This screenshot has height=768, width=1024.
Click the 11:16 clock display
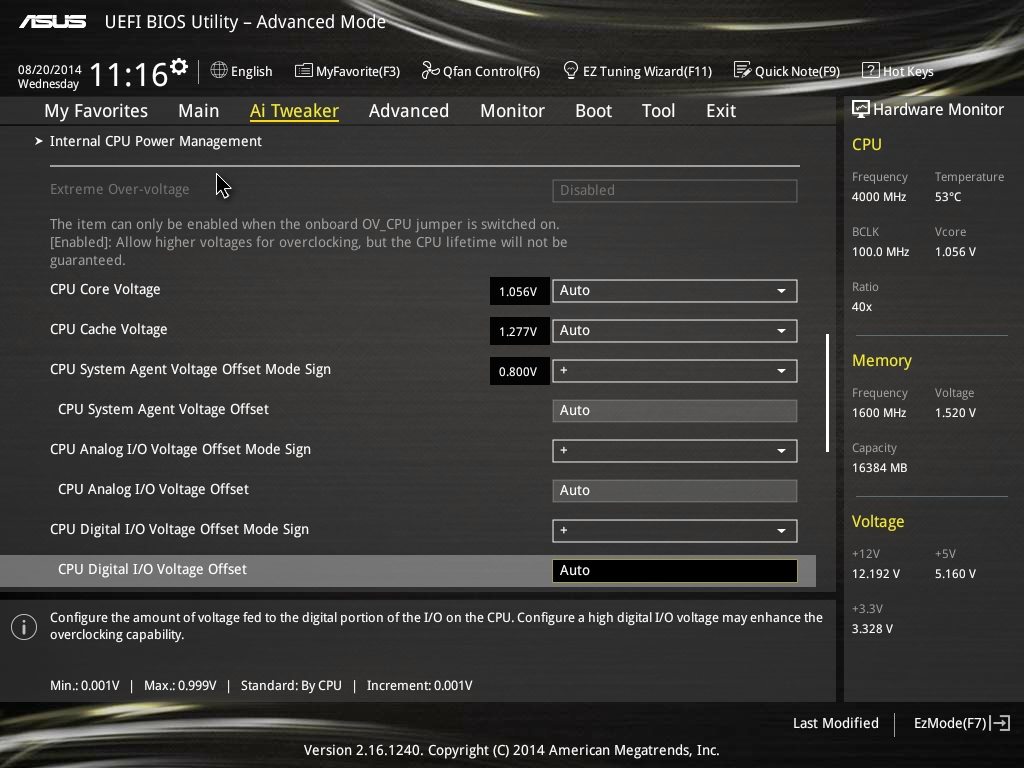coord(129,74)
